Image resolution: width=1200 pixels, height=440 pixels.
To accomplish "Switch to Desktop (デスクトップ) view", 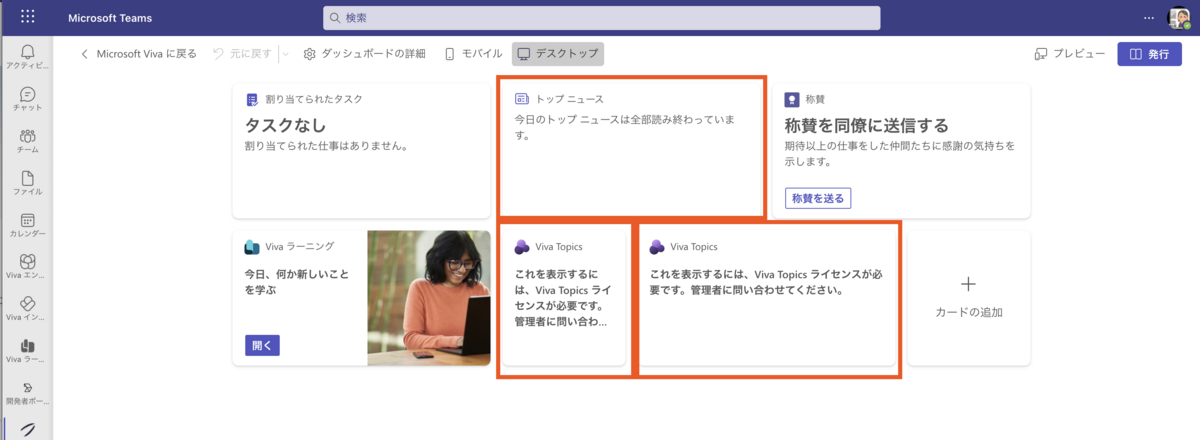I will tap(558, 54).
